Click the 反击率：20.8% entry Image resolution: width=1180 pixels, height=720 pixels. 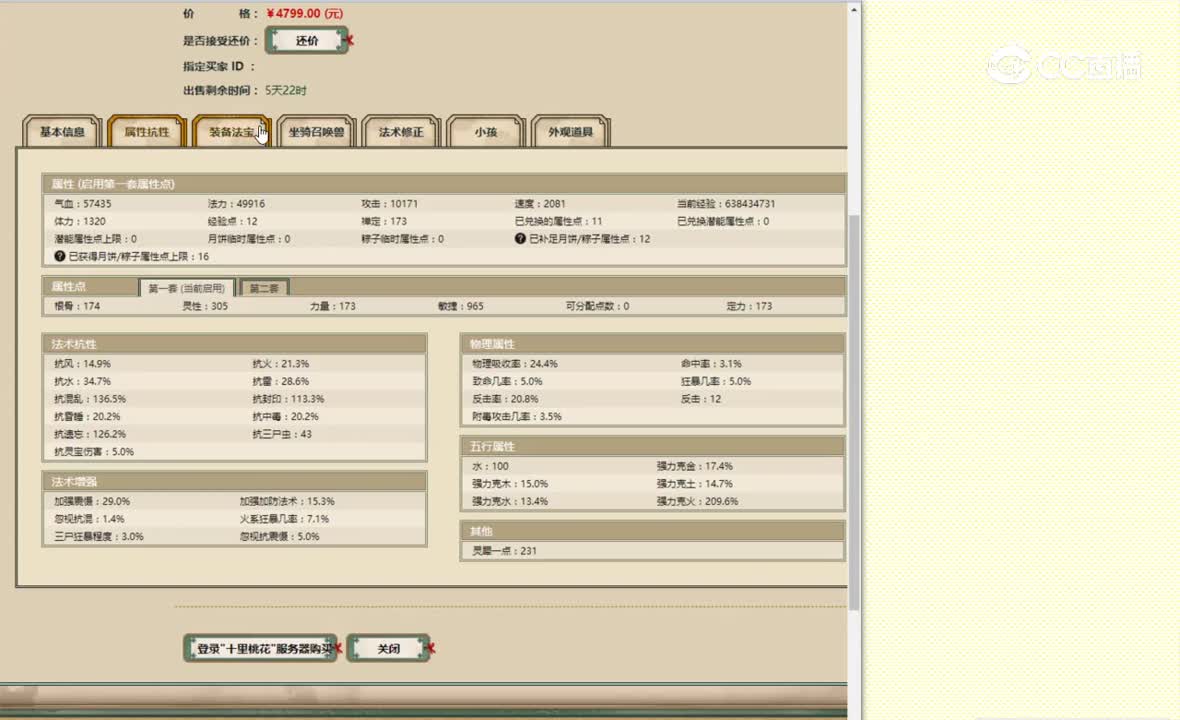505,399
